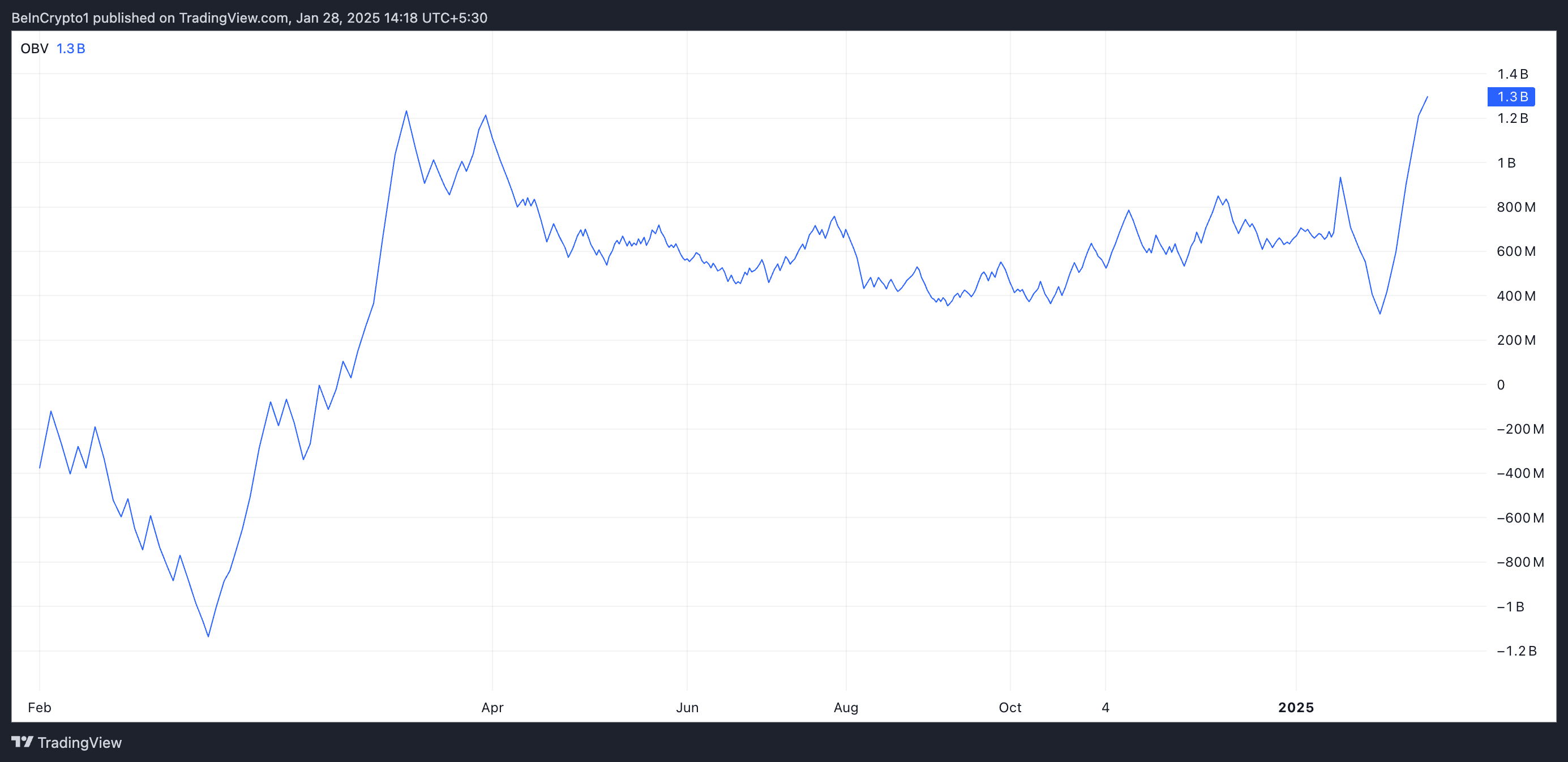Click the 1 B axis label

coord(1506,162)
